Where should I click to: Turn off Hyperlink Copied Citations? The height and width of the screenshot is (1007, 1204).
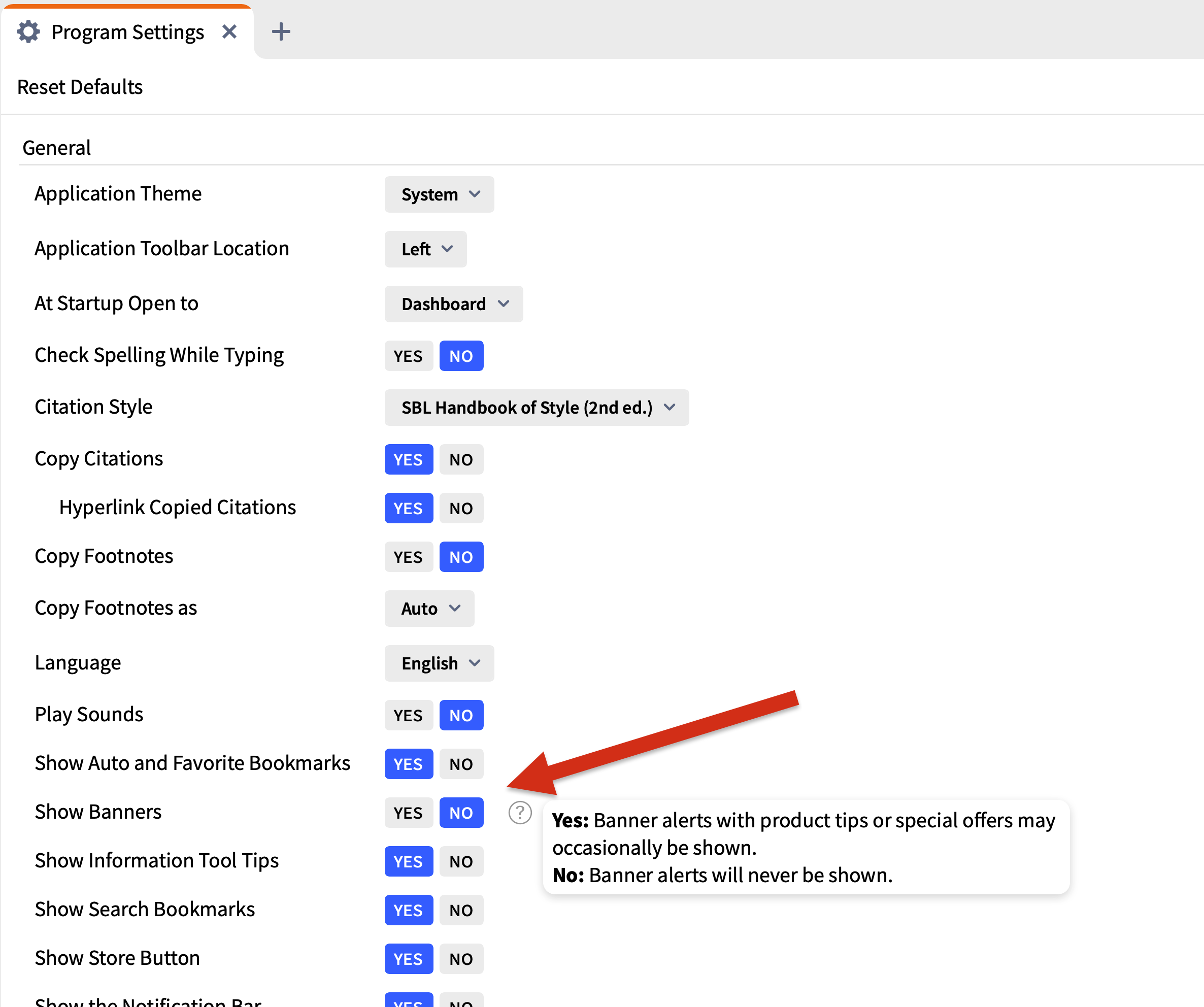click(x=461, y=508)
